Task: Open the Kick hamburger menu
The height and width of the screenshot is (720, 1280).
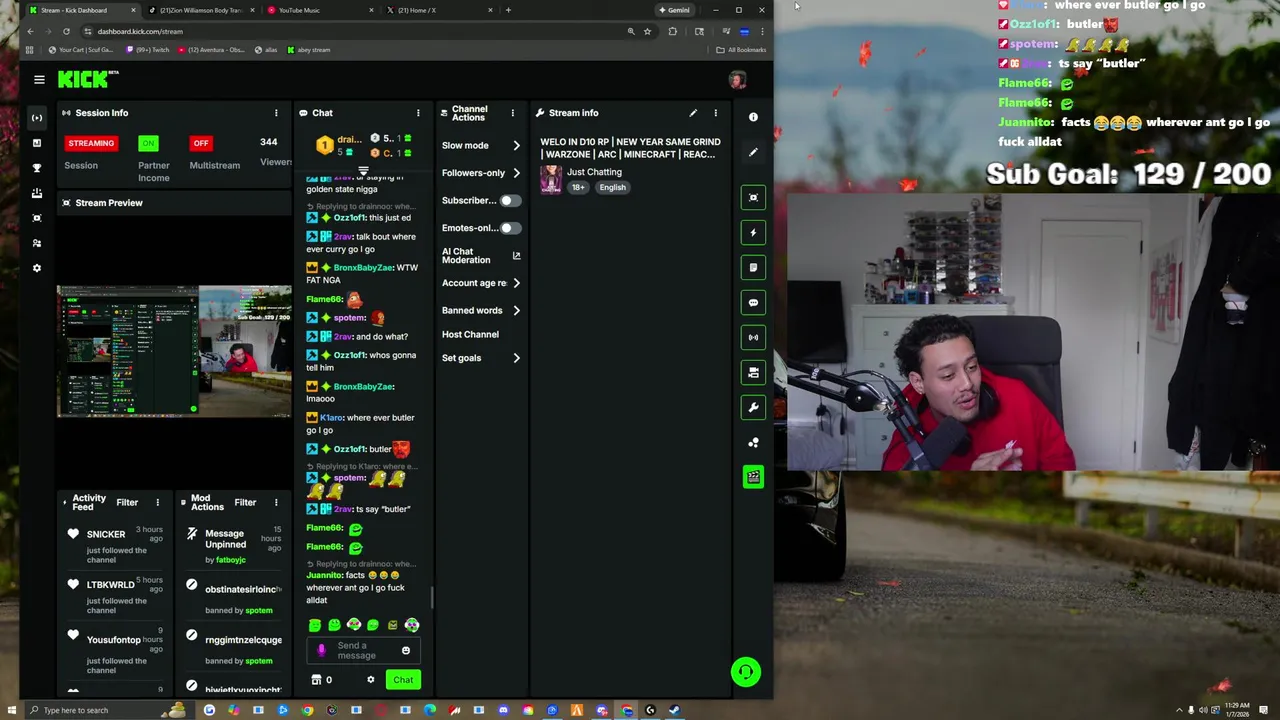Action: (x=39, y=80)
